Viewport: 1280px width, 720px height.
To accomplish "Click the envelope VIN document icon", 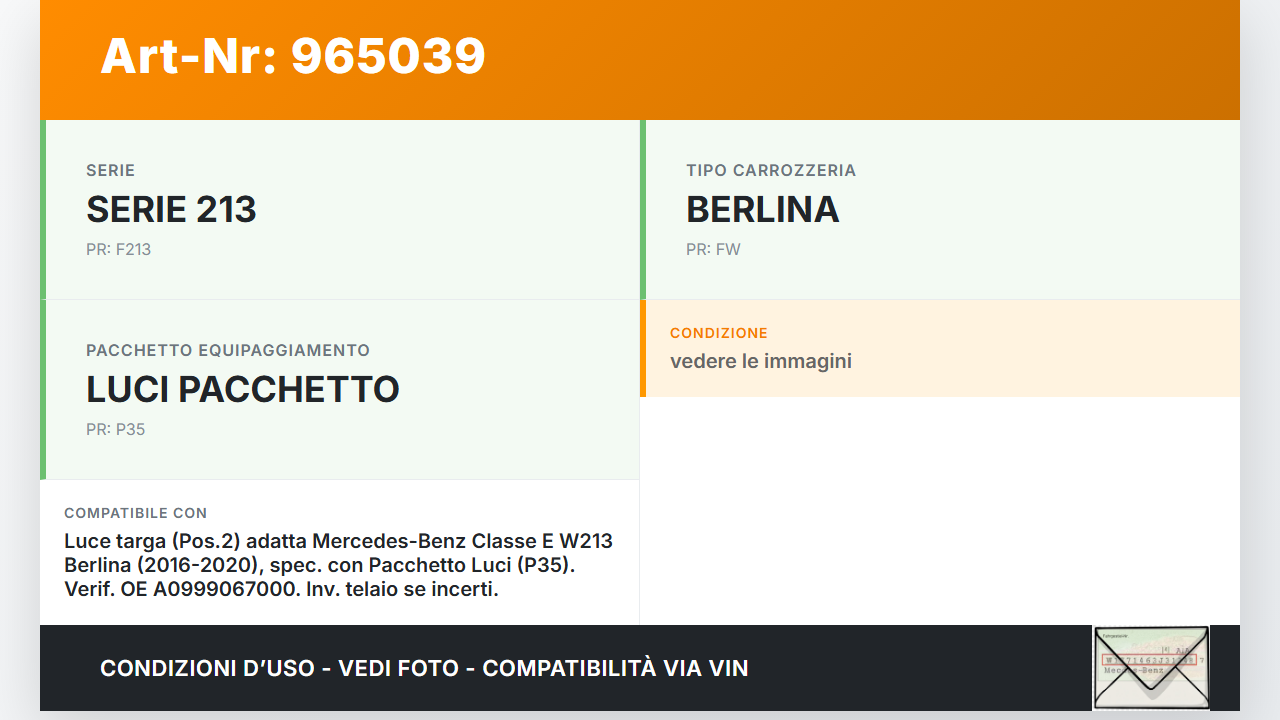I will point(1151,667).
